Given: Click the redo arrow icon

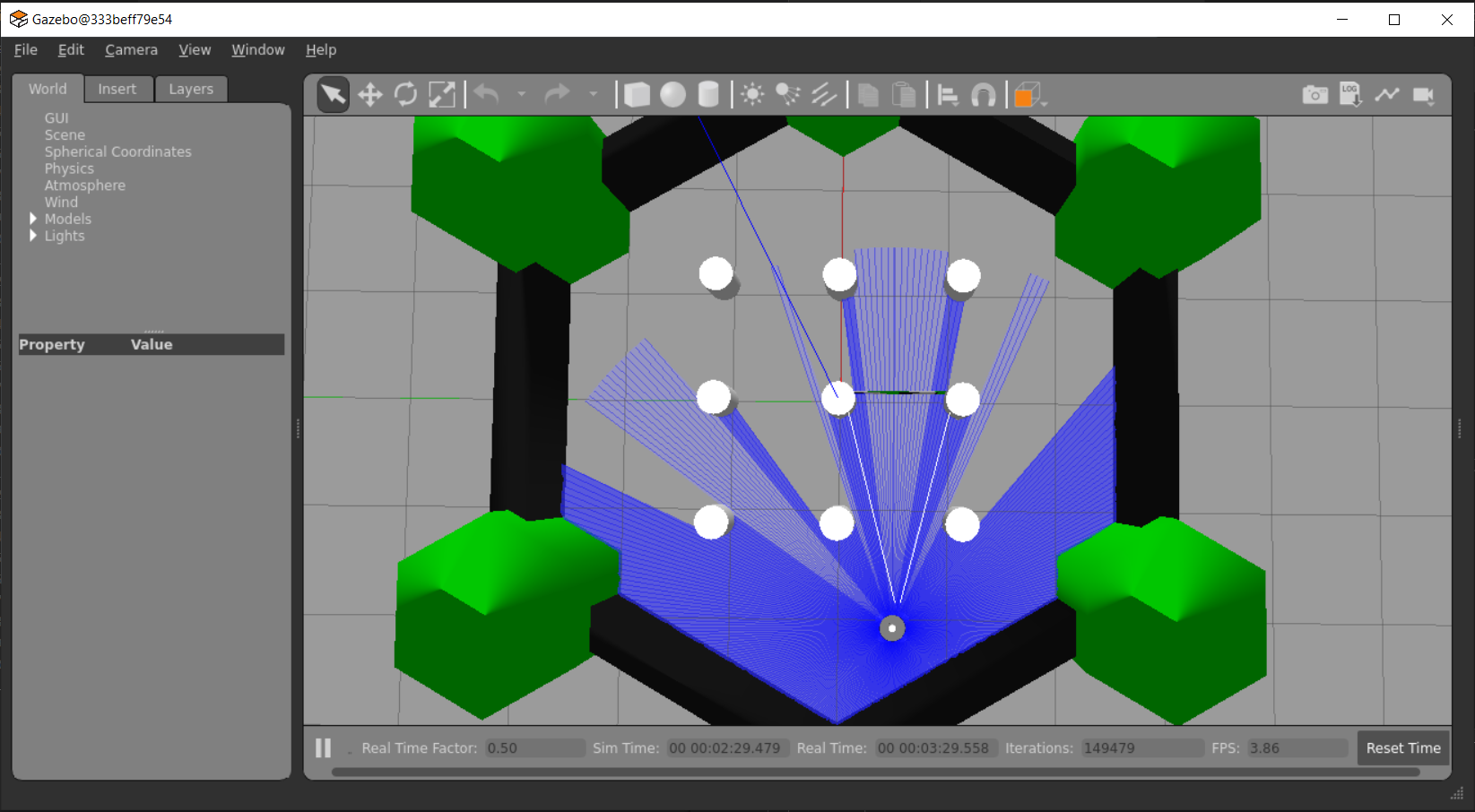Looking at the screenshot, I should (558, 94).
